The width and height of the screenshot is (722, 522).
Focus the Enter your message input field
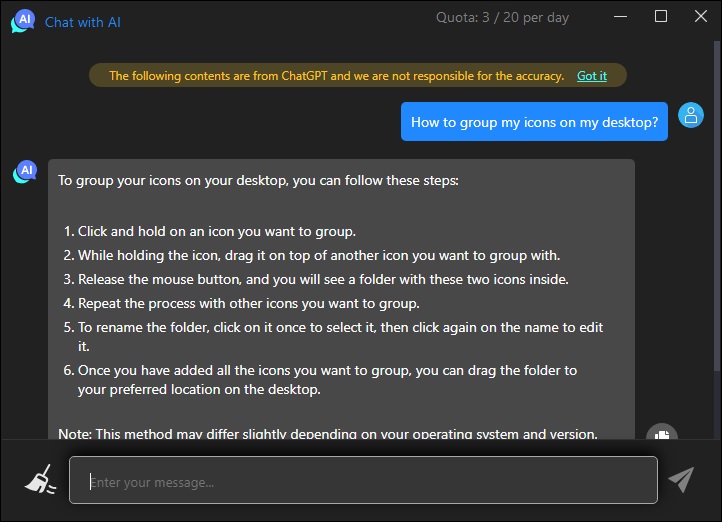tap(363, 480)
